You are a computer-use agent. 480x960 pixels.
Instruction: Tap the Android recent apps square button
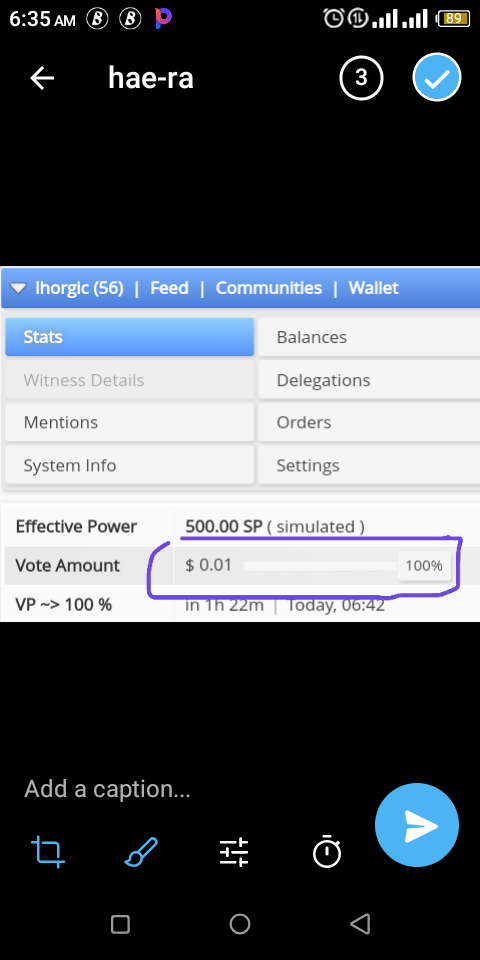121,924
